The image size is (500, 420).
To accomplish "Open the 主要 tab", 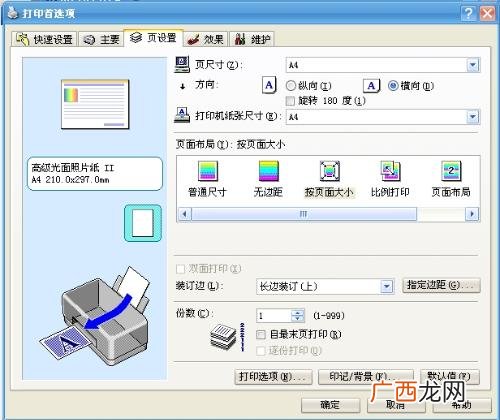I will [x=101, y=39].
